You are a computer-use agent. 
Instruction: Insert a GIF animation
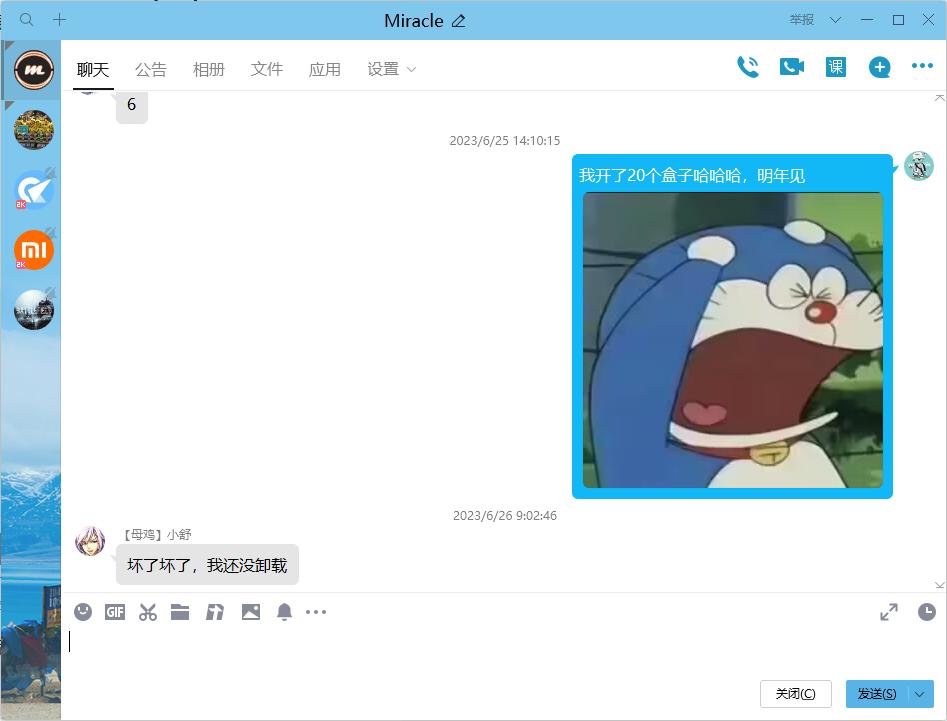(114, 611)
